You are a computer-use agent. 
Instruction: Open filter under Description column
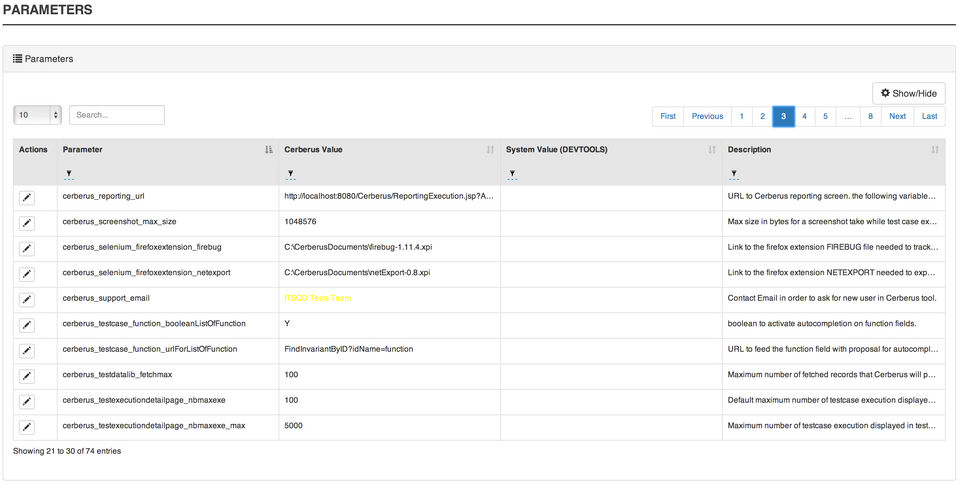click(733, 174)
